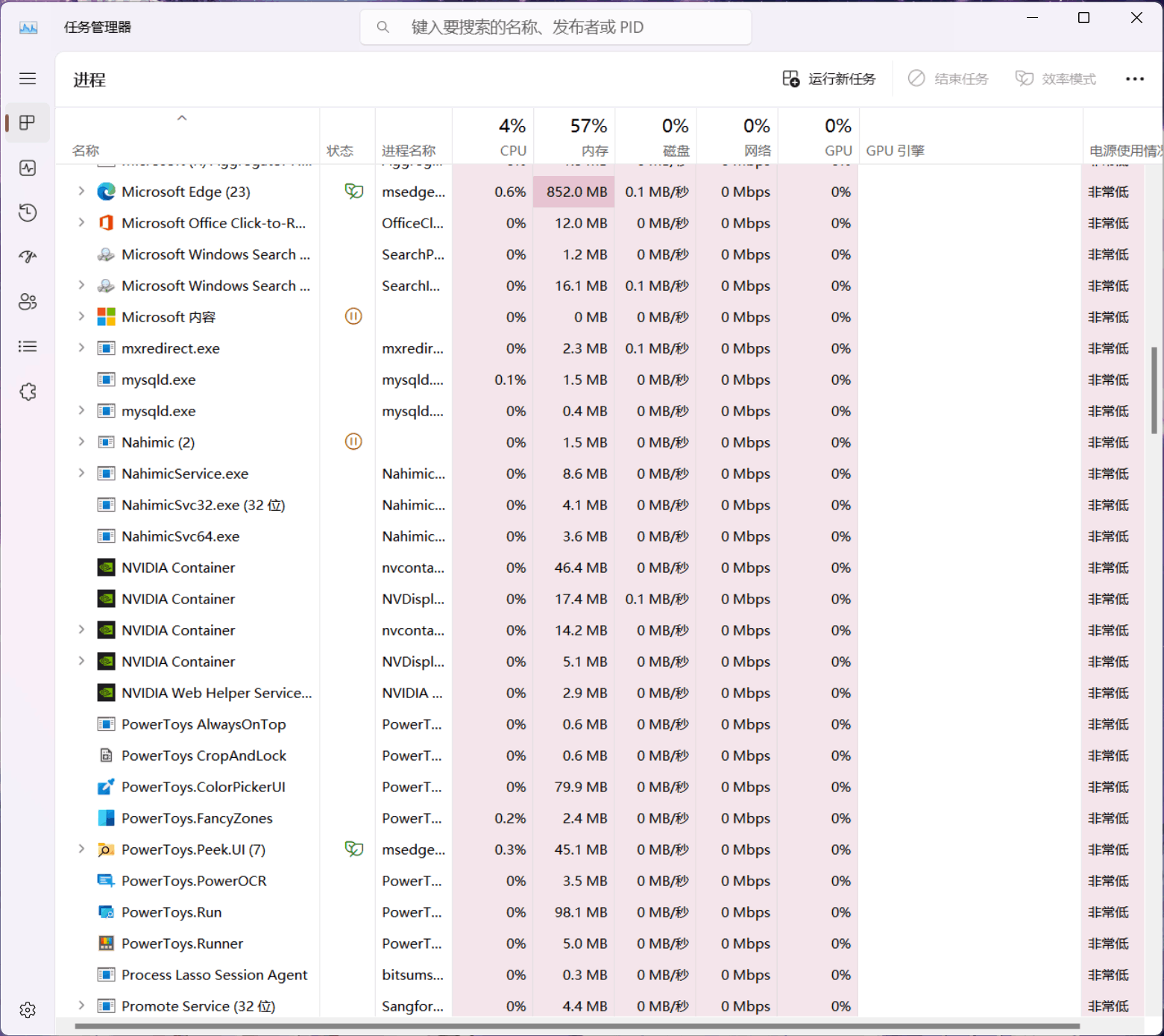Sort by the 名称 column header
Image resolution: width=1164 pixels, height=1036 pixels.
[x=187, y=136]
